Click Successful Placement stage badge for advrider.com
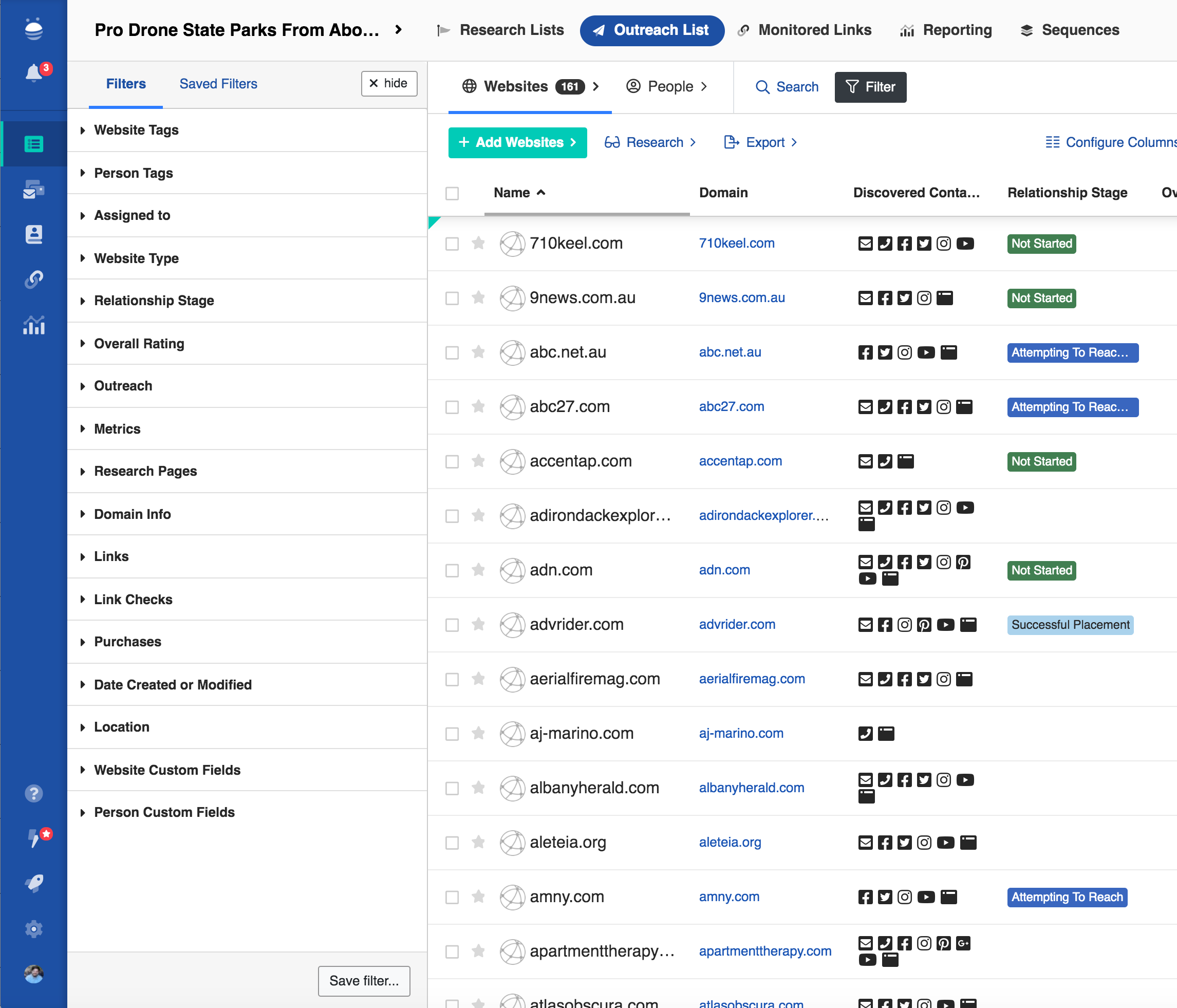Viewport: 1177px width, 1008px height. (1070, 624)
